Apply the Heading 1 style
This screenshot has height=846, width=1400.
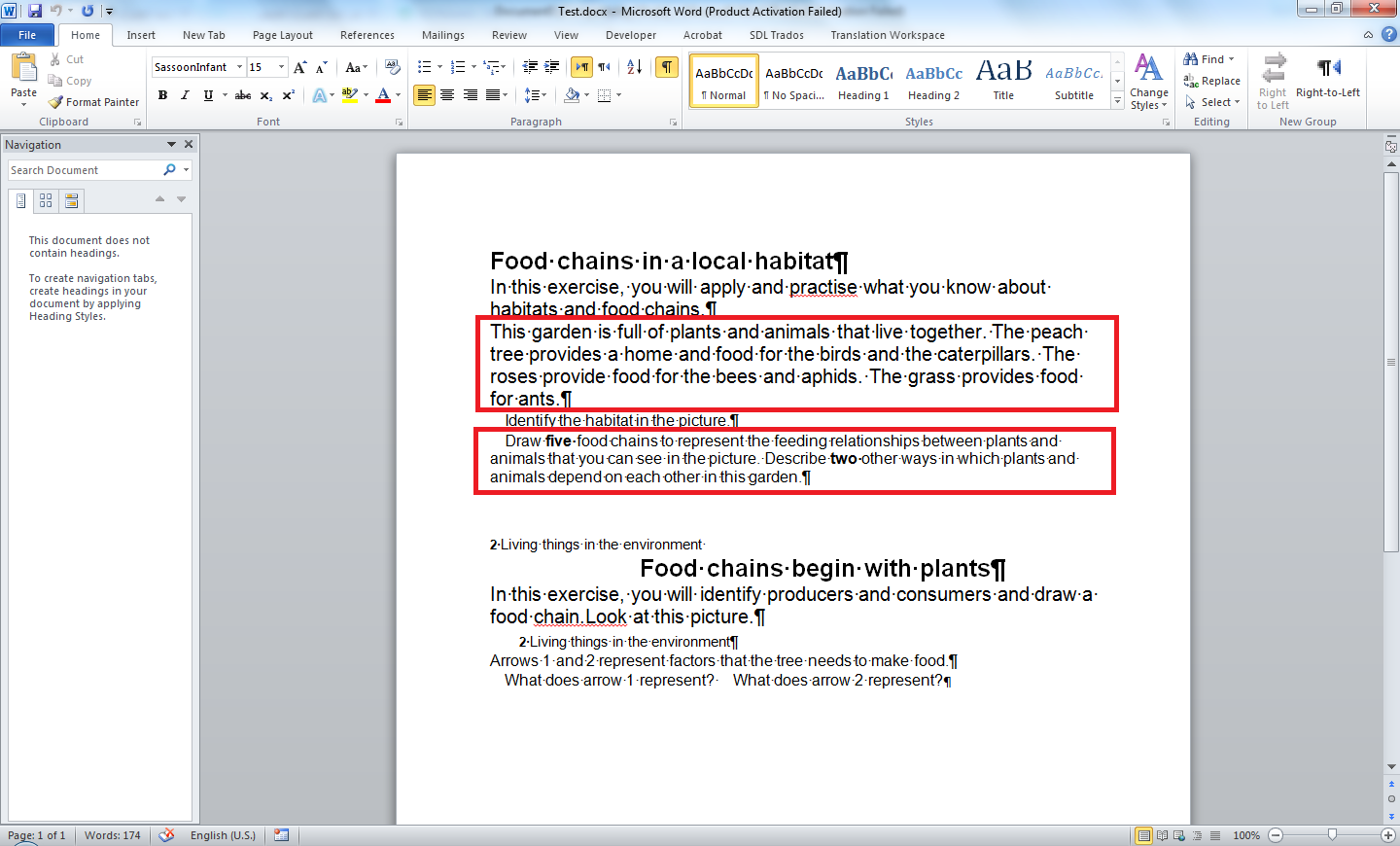point(863,81)
